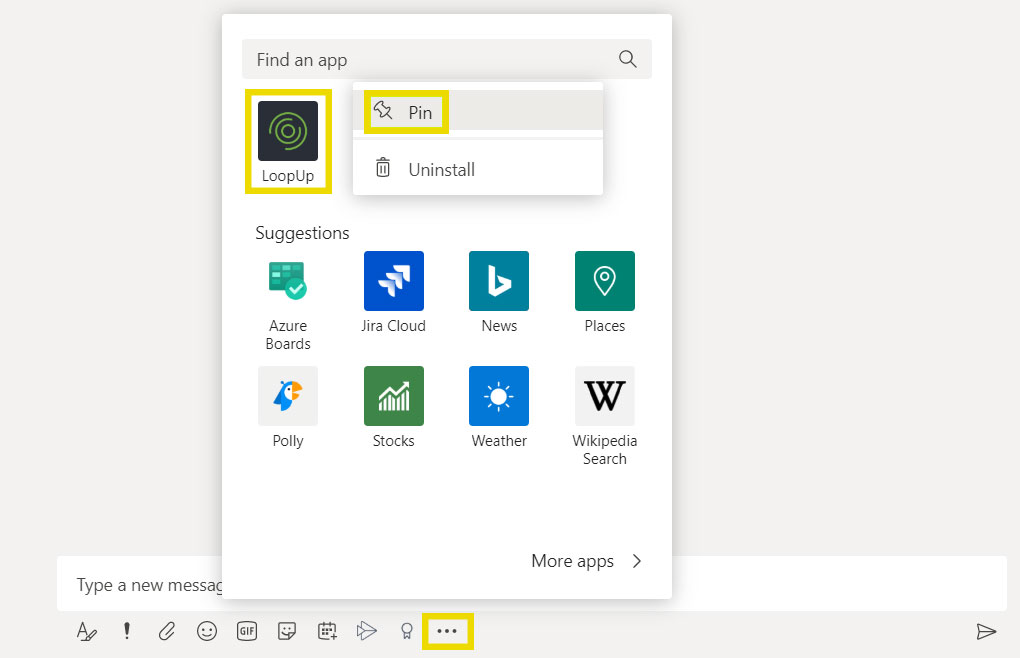Expand messaging extensions via ellipsis
Viewport: 1020px width, 658px height.
447,631
